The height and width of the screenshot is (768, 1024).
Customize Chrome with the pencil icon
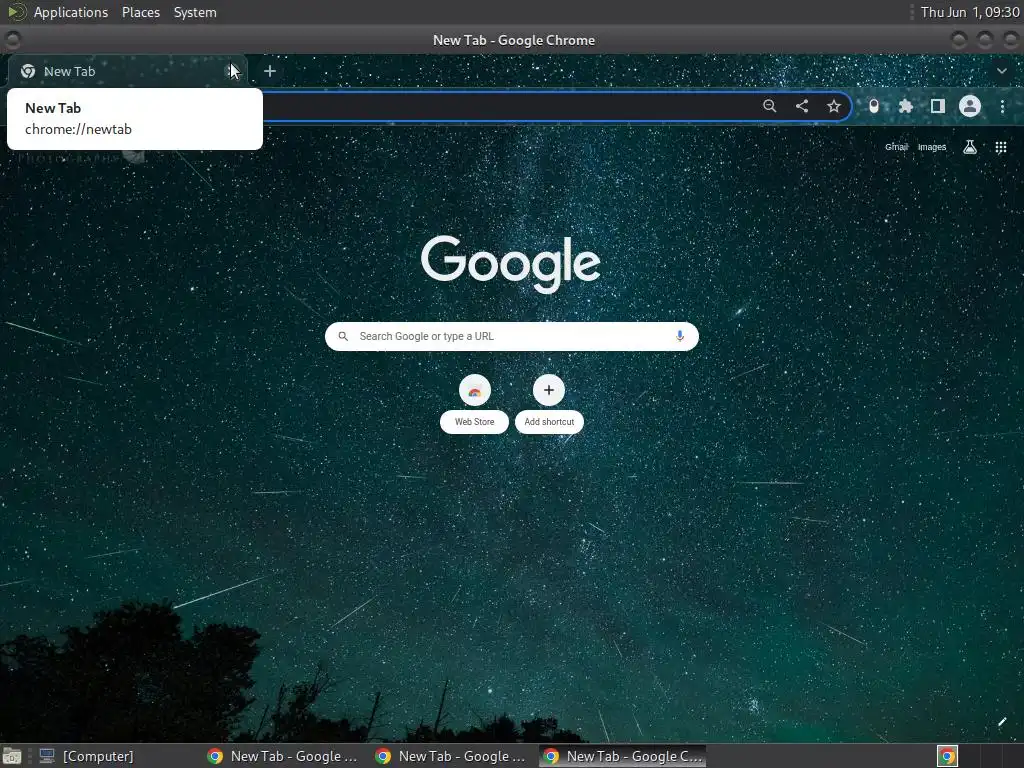click(x=1002, y=722)
